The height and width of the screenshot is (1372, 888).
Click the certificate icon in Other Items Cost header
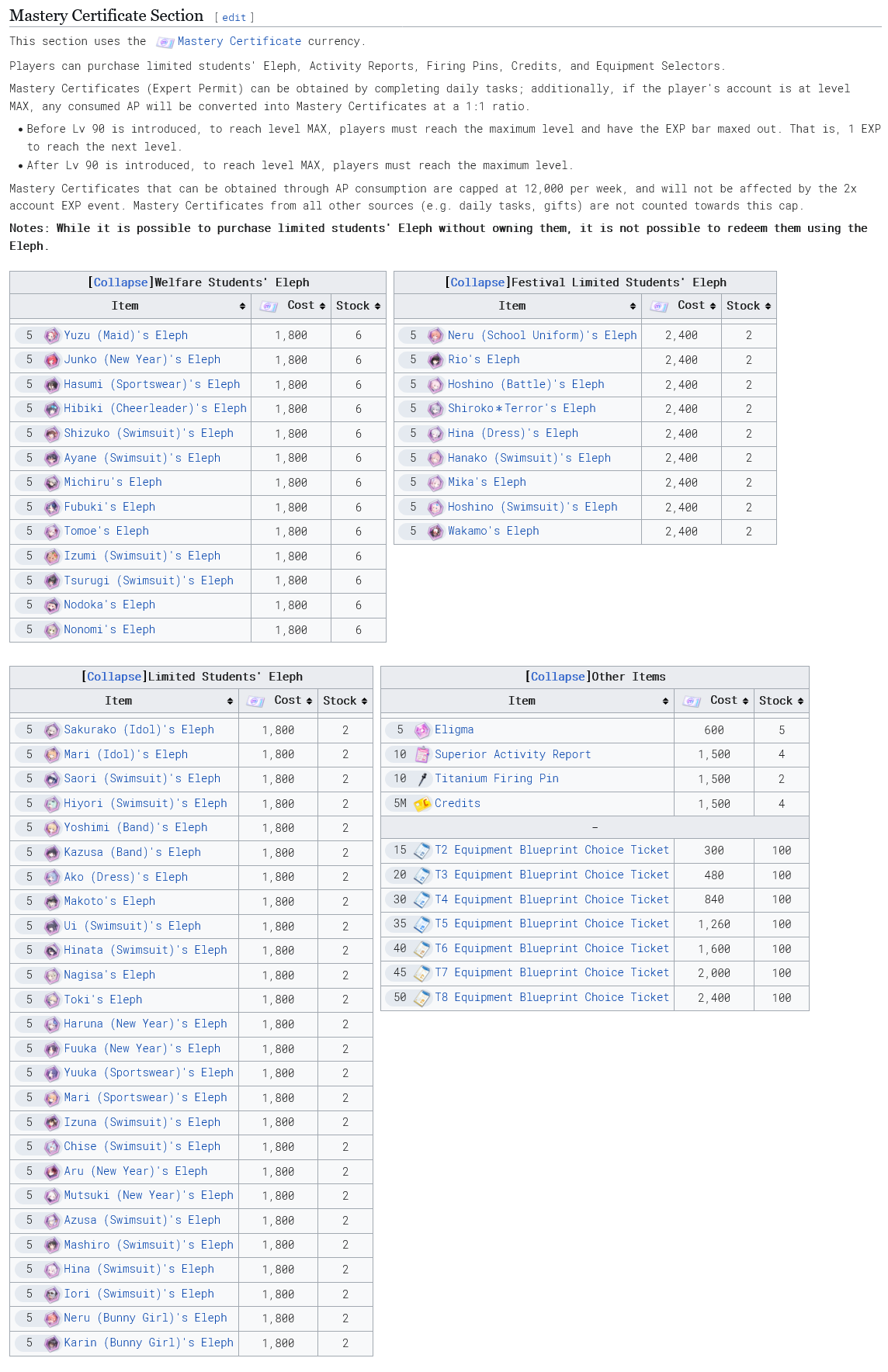pos(692,702)
